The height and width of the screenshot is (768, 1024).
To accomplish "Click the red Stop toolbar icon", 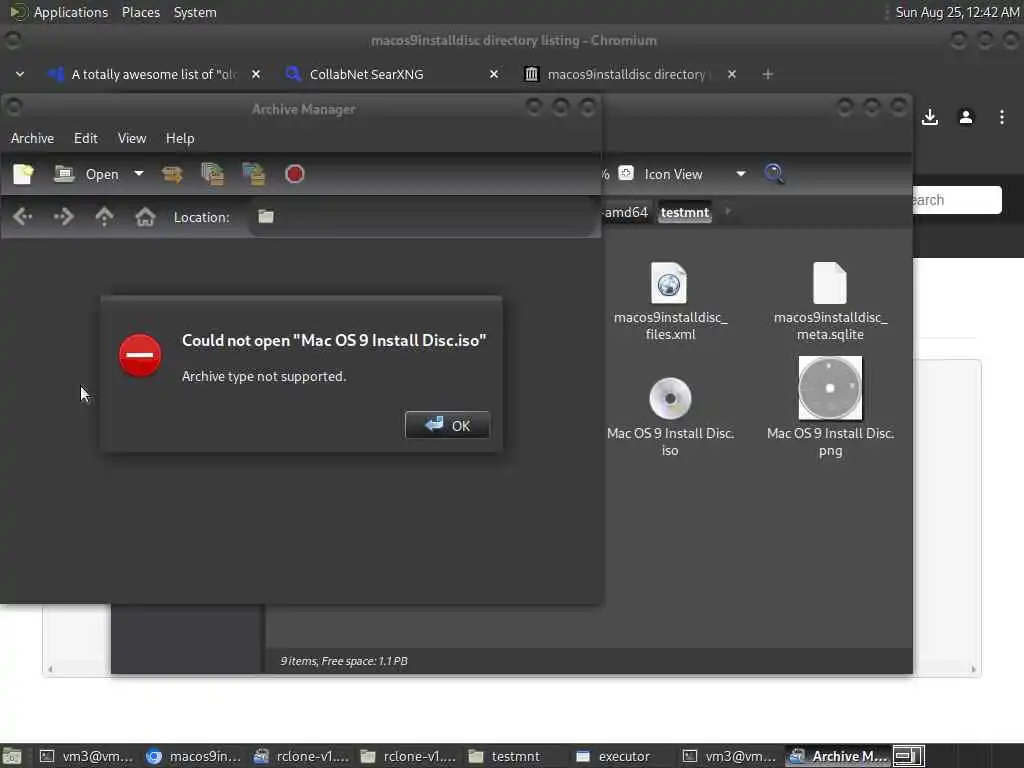I will [295, 174].
